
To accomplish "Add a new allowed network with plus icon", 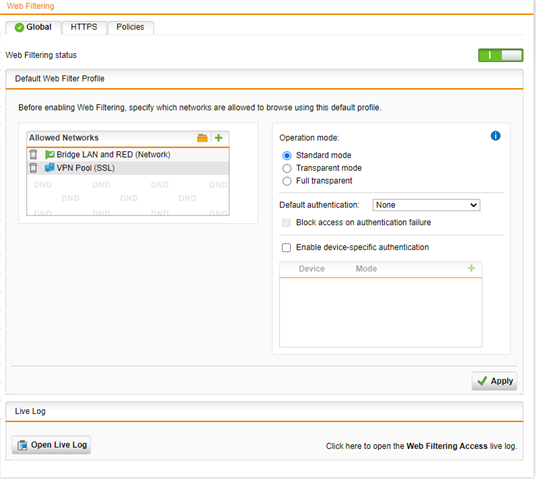I will coord(219,138).
